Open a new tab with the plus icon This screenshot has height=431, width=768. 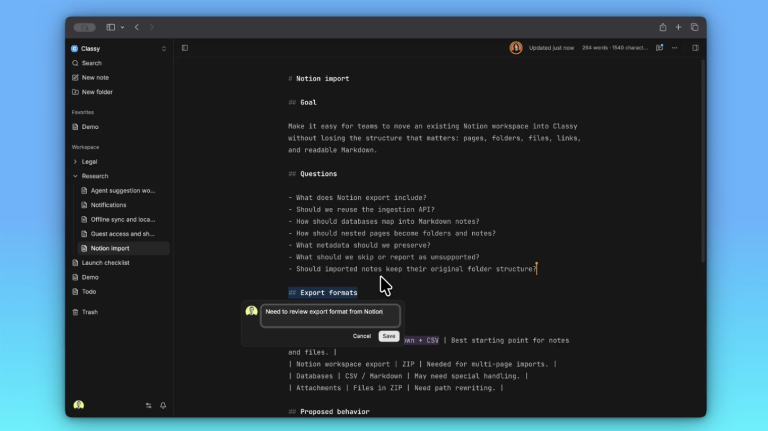[x=678, y=27]
